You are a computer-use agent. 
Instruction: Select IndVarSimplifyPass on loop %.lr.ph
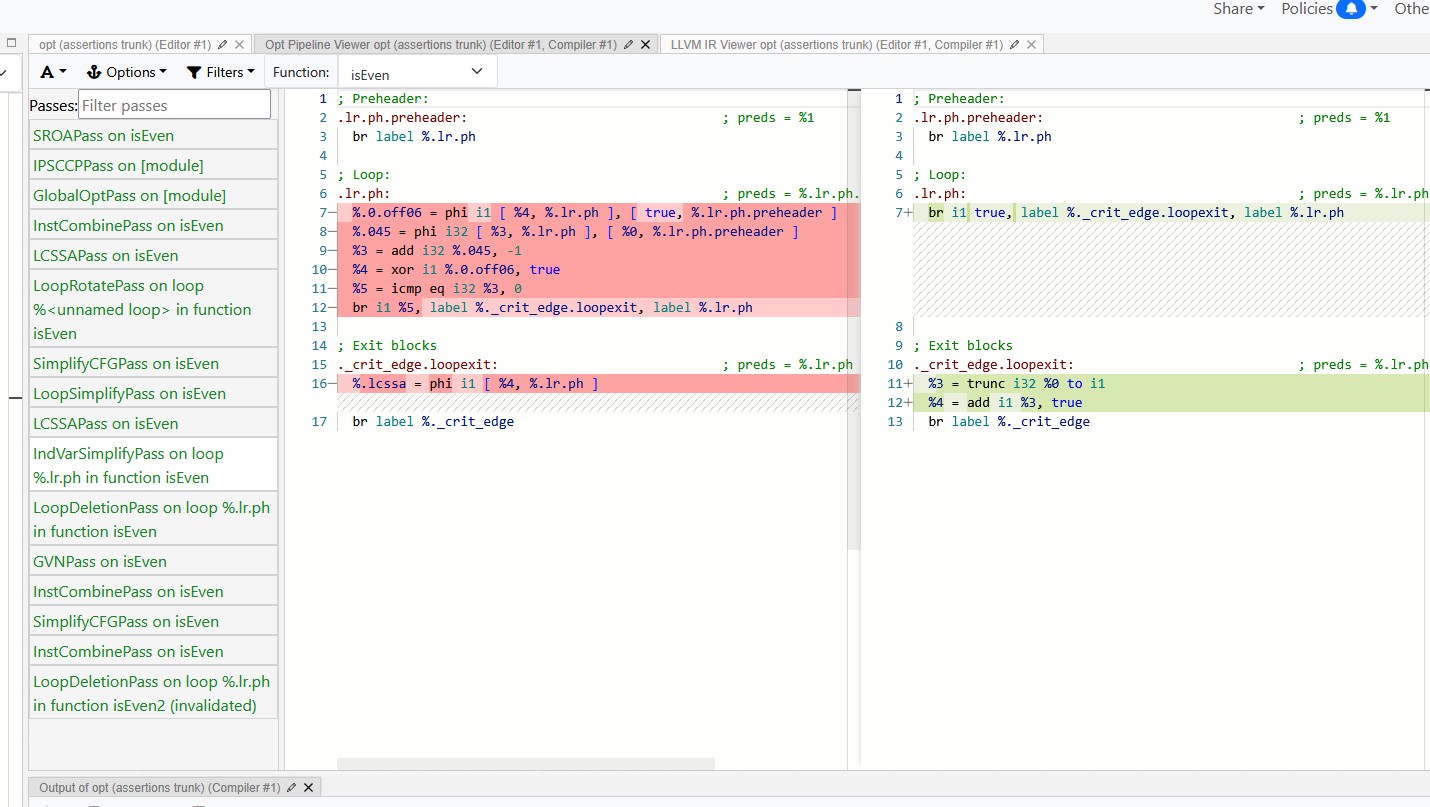point(153,466)
